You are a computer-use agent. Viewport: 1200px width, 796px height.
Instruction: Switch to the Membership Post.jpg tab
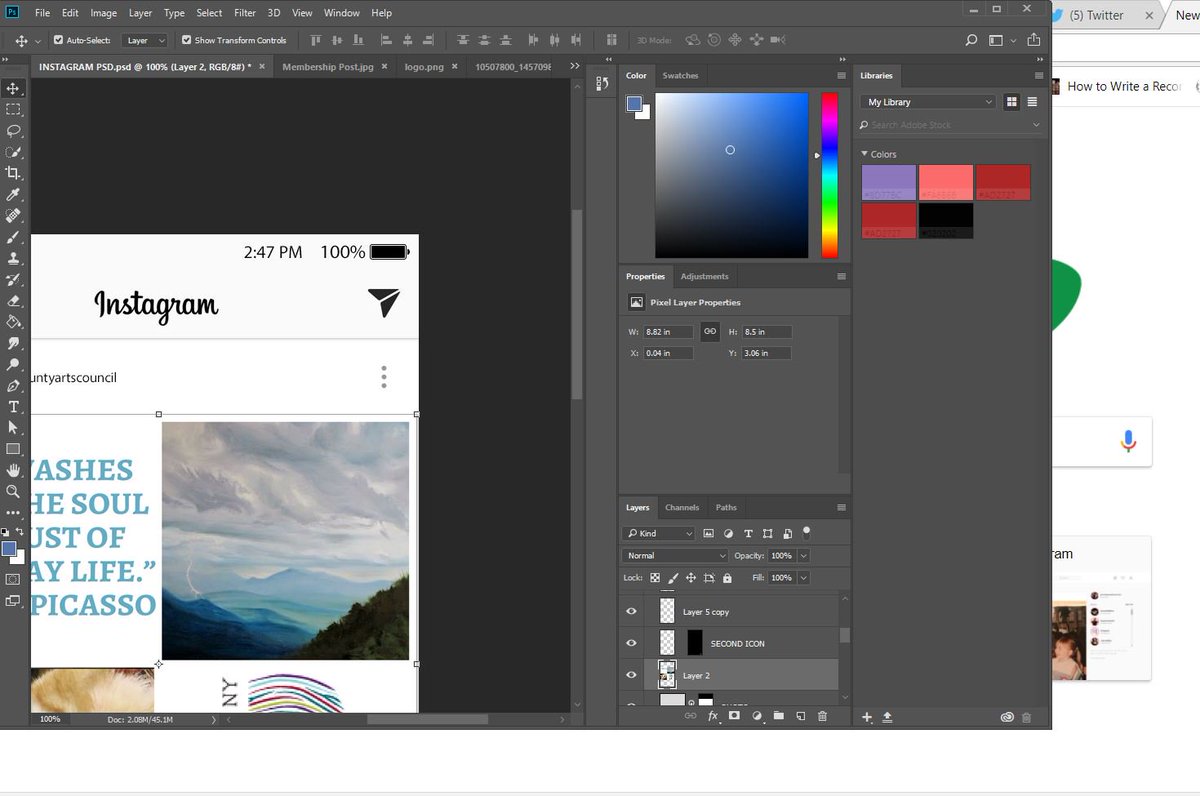click(327, 66)
